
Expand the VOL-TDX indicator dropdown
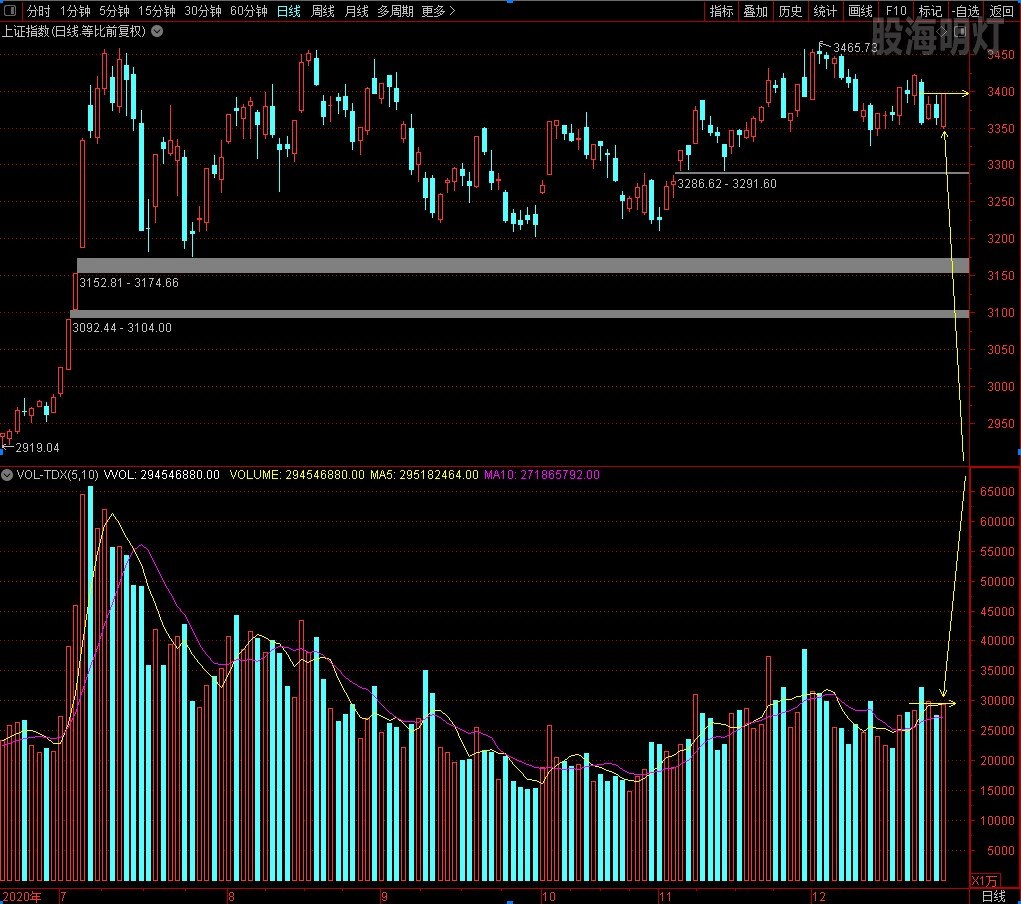tap(9, 474)
